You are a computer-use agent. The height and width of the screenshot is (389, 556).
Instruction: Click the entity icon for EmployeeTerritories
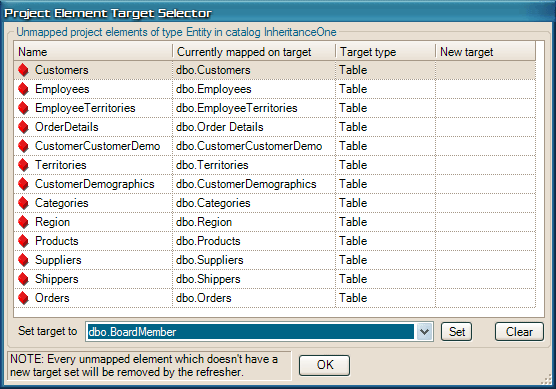tap(23, 108)
